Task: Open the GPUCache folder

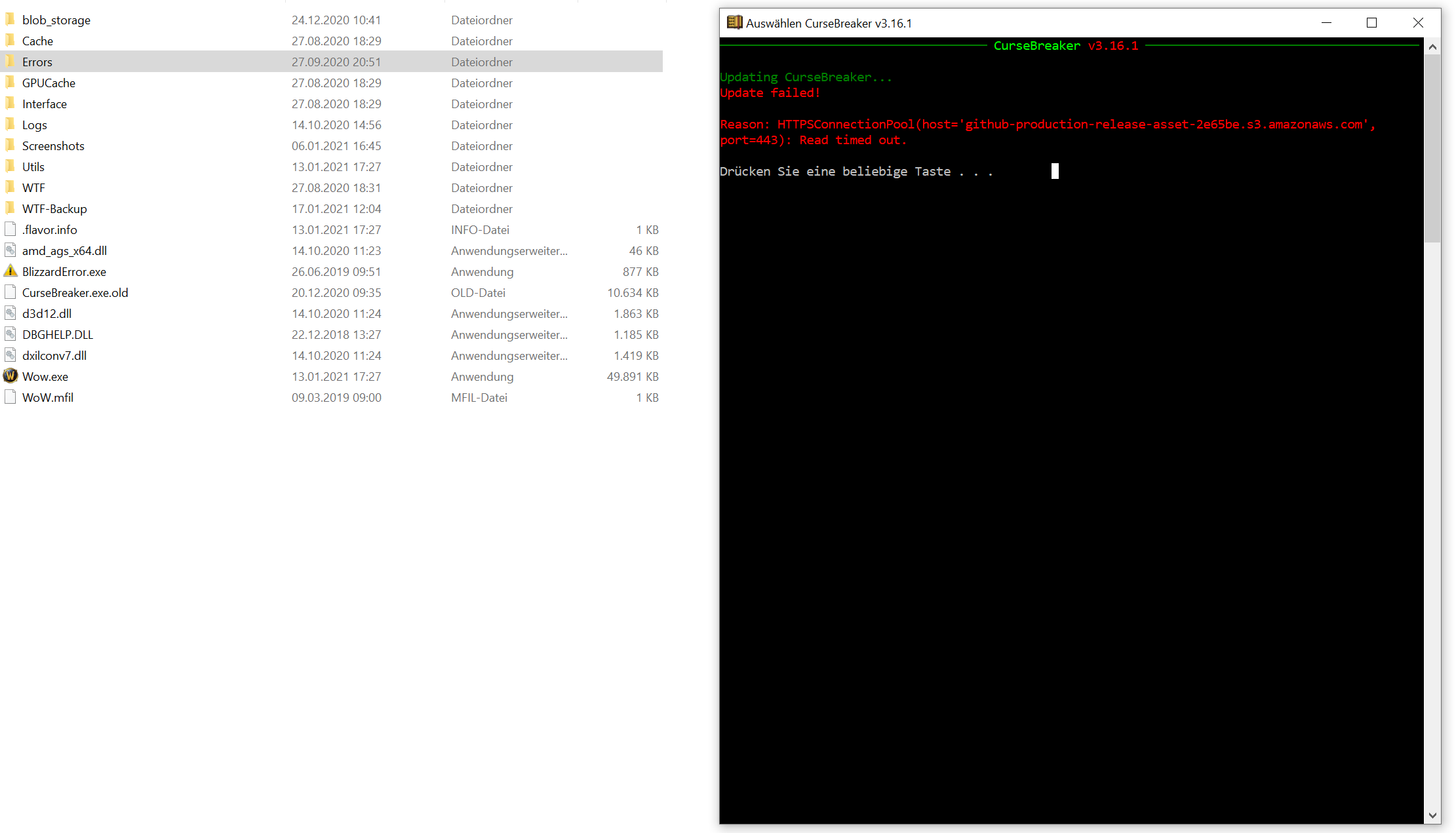Action: (x=49, y=83)
